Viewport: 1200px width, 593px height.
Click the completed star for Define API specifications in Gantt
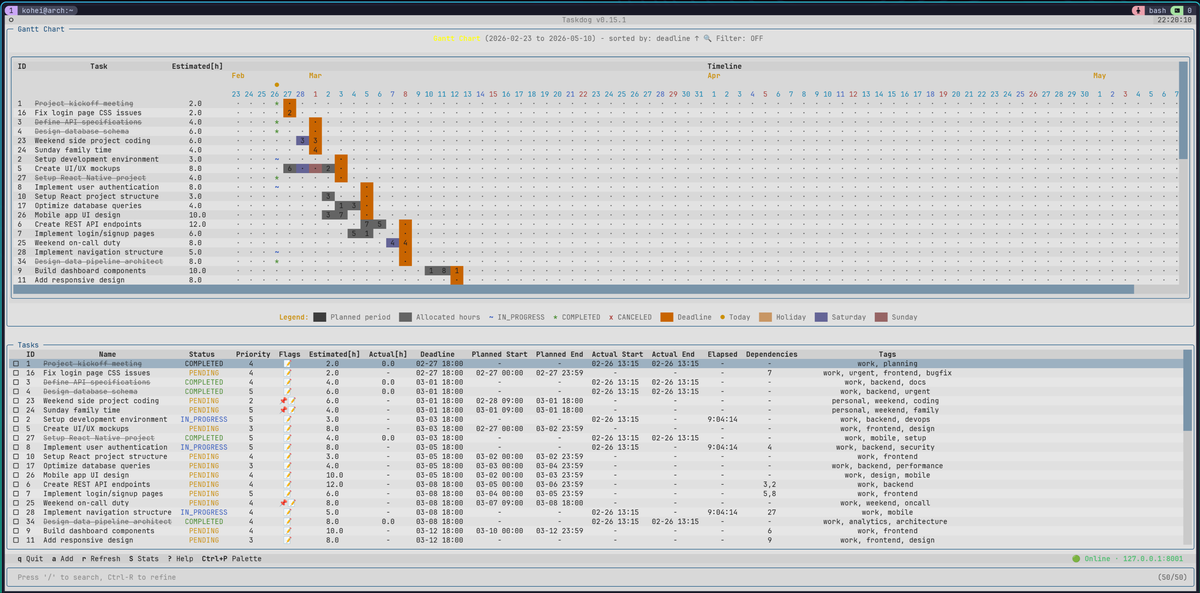[276, 122]
